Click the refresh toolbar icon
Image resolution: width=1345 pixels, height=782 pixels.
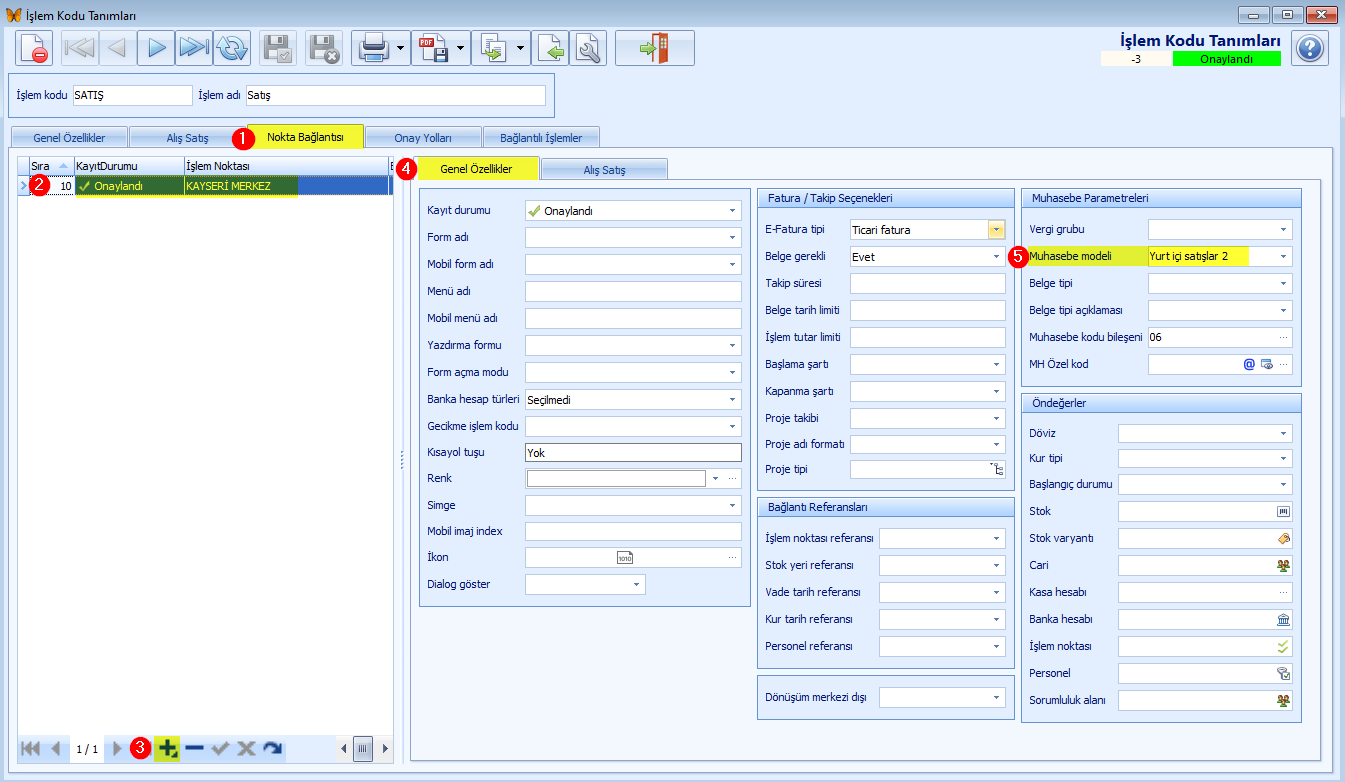point(231,48)
